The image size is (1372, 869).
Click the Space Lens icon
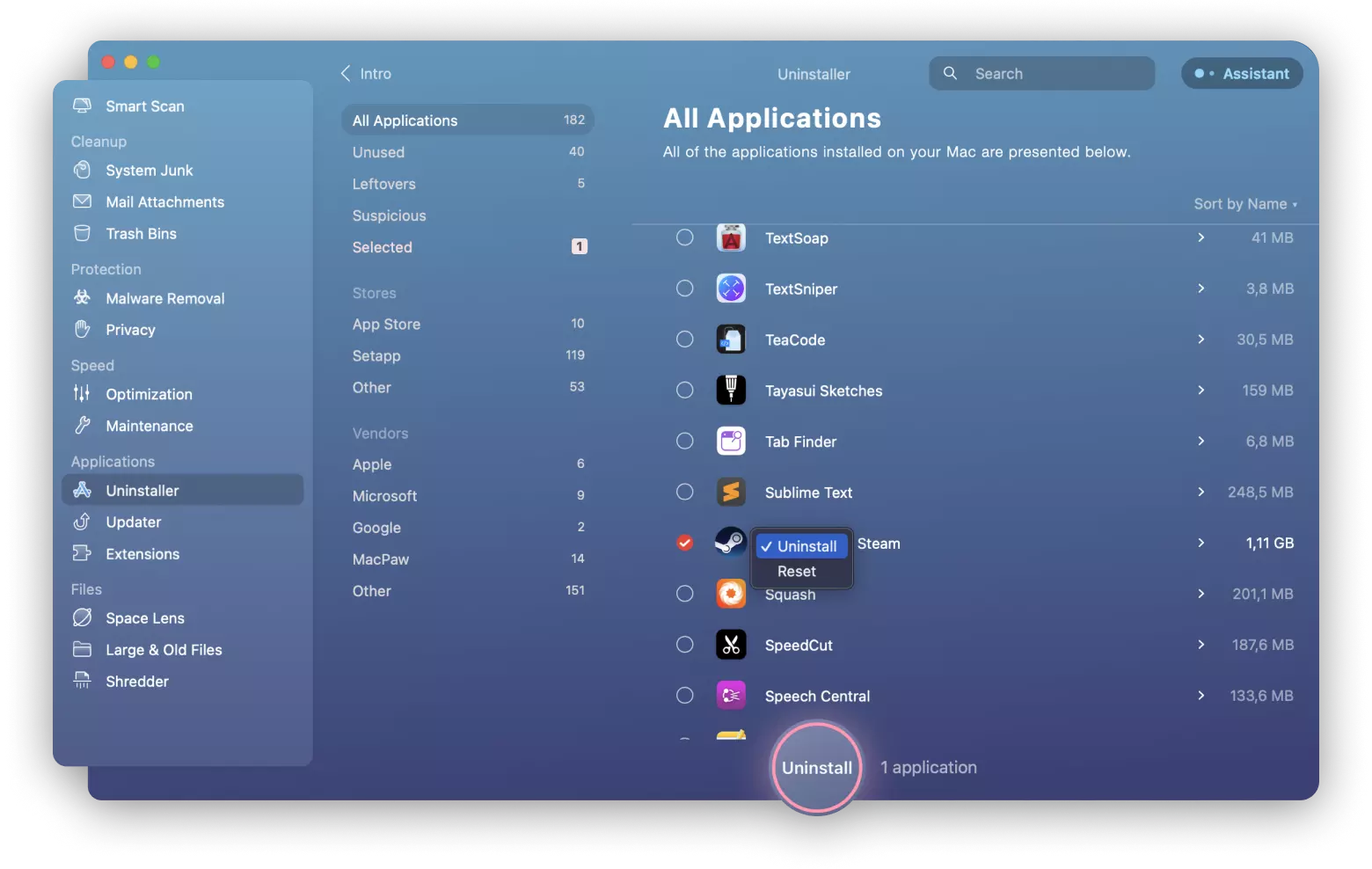tap(82, 617)
